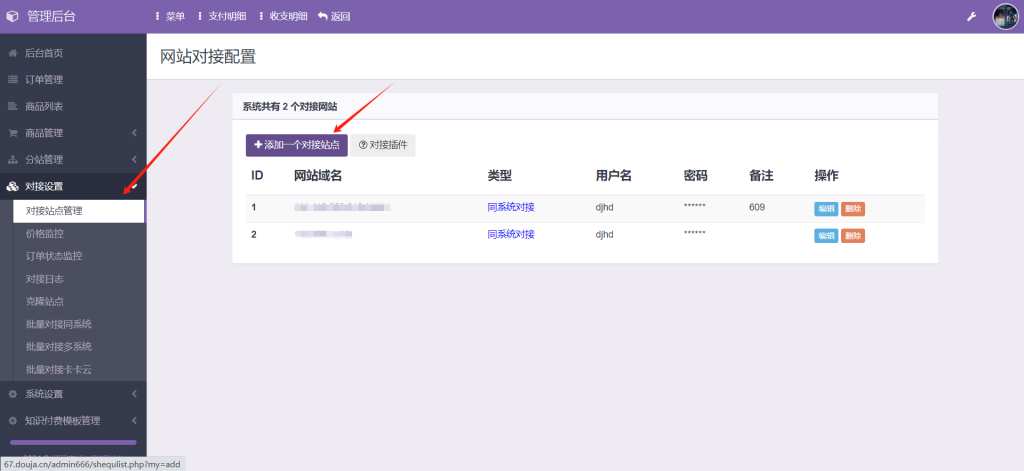Open the user avatar in the top right
The width and height of the screenshot is (1024, 471).
tap(1006, 16)
